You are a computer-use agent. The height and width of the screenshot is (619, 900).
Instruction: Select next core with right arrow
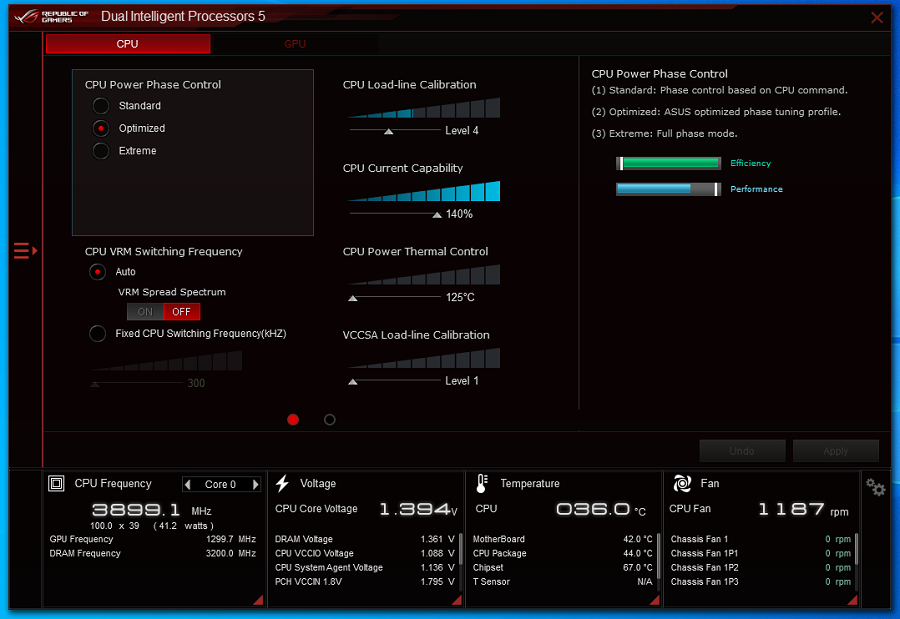[x=255, y=485]
